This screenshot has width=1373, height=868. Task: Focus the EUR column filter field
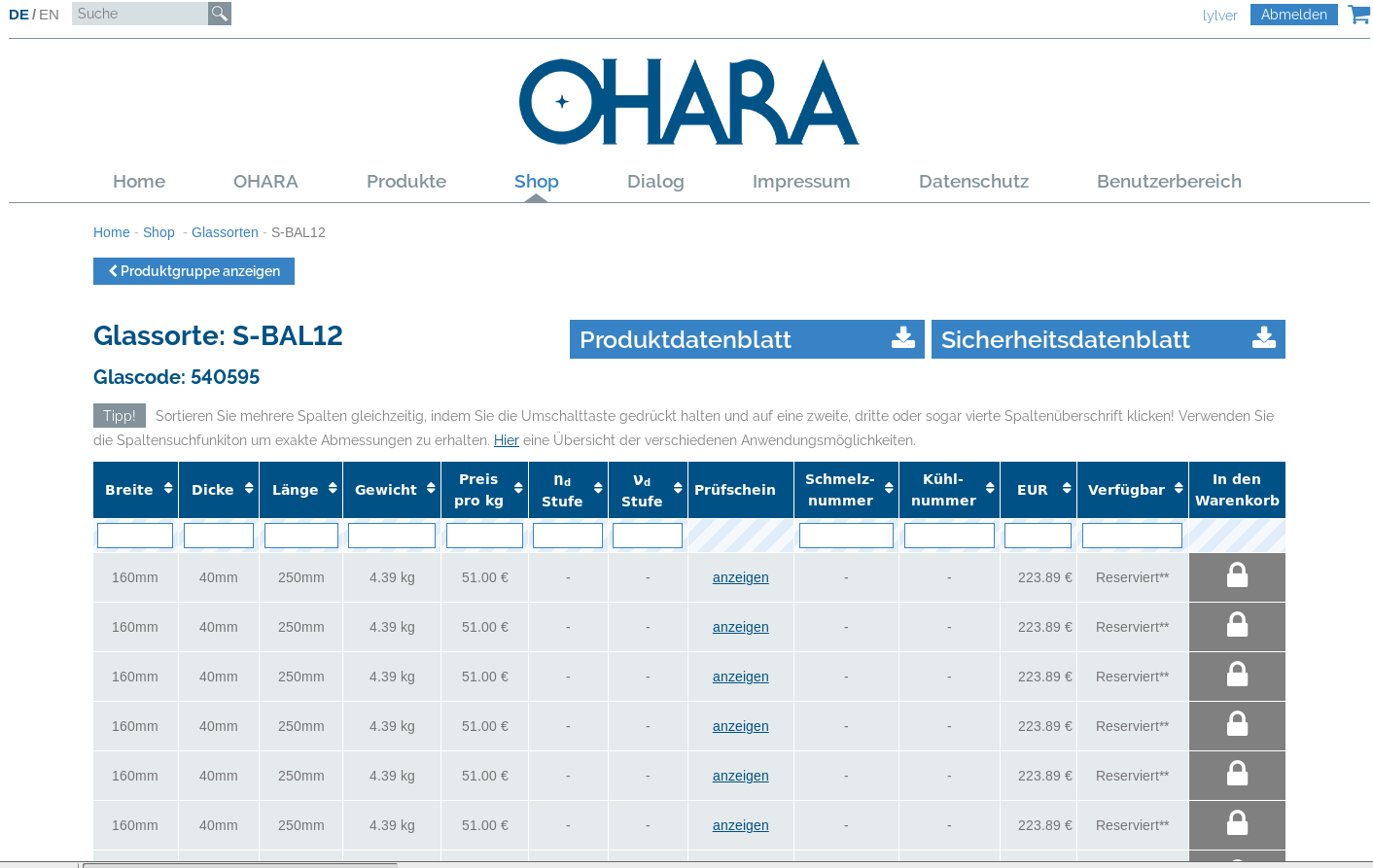[1038, 536]
